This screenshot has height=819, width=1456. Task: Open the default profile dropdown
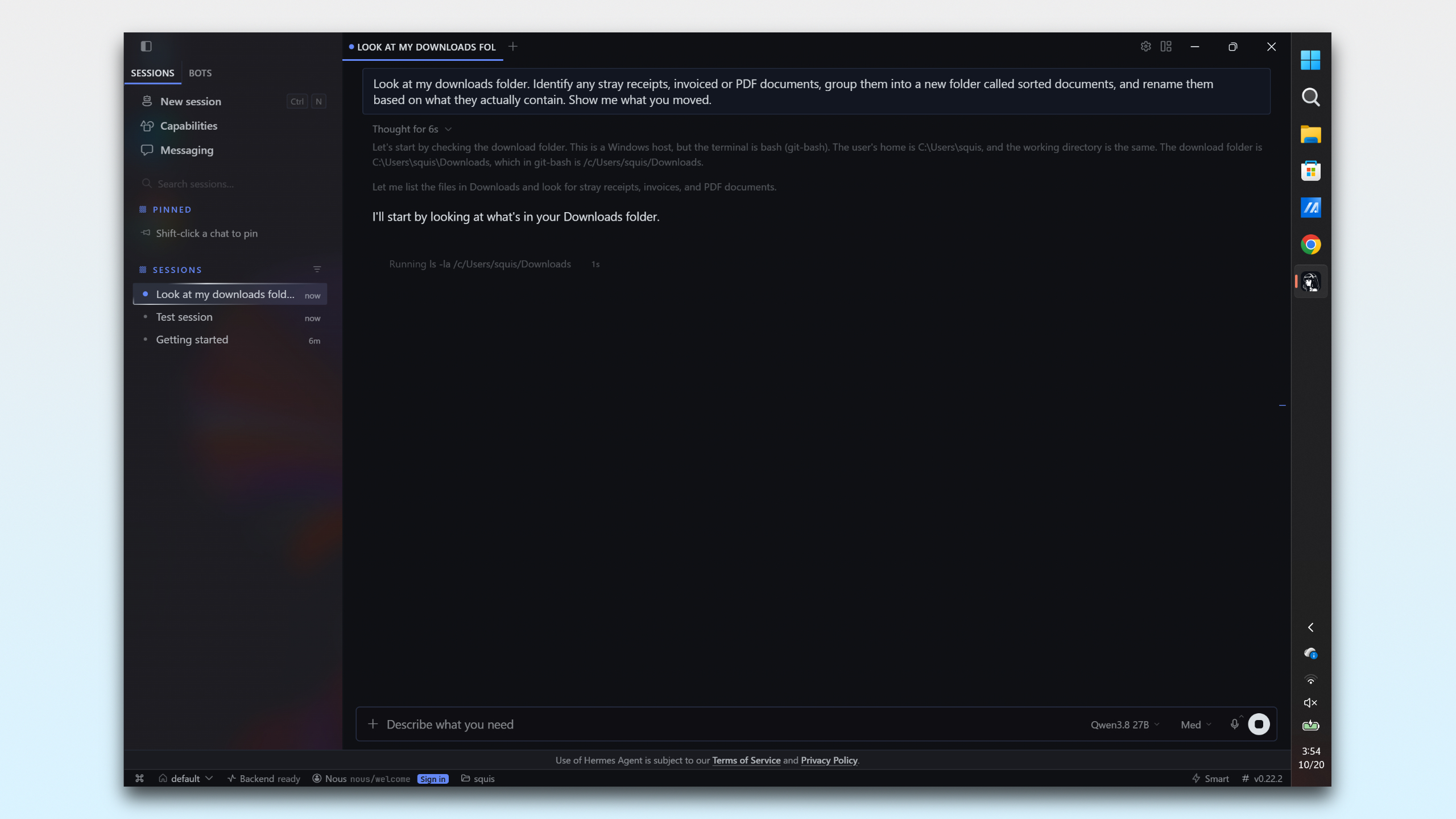pyautogui.click(x=185, y=779)
